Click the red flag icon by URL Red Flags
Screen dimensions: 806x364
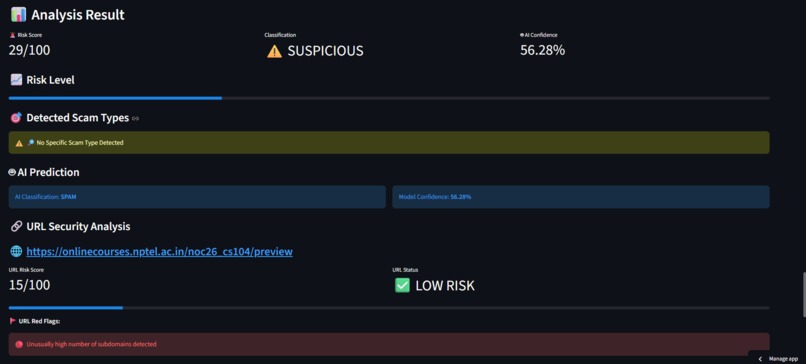[13, 321]
